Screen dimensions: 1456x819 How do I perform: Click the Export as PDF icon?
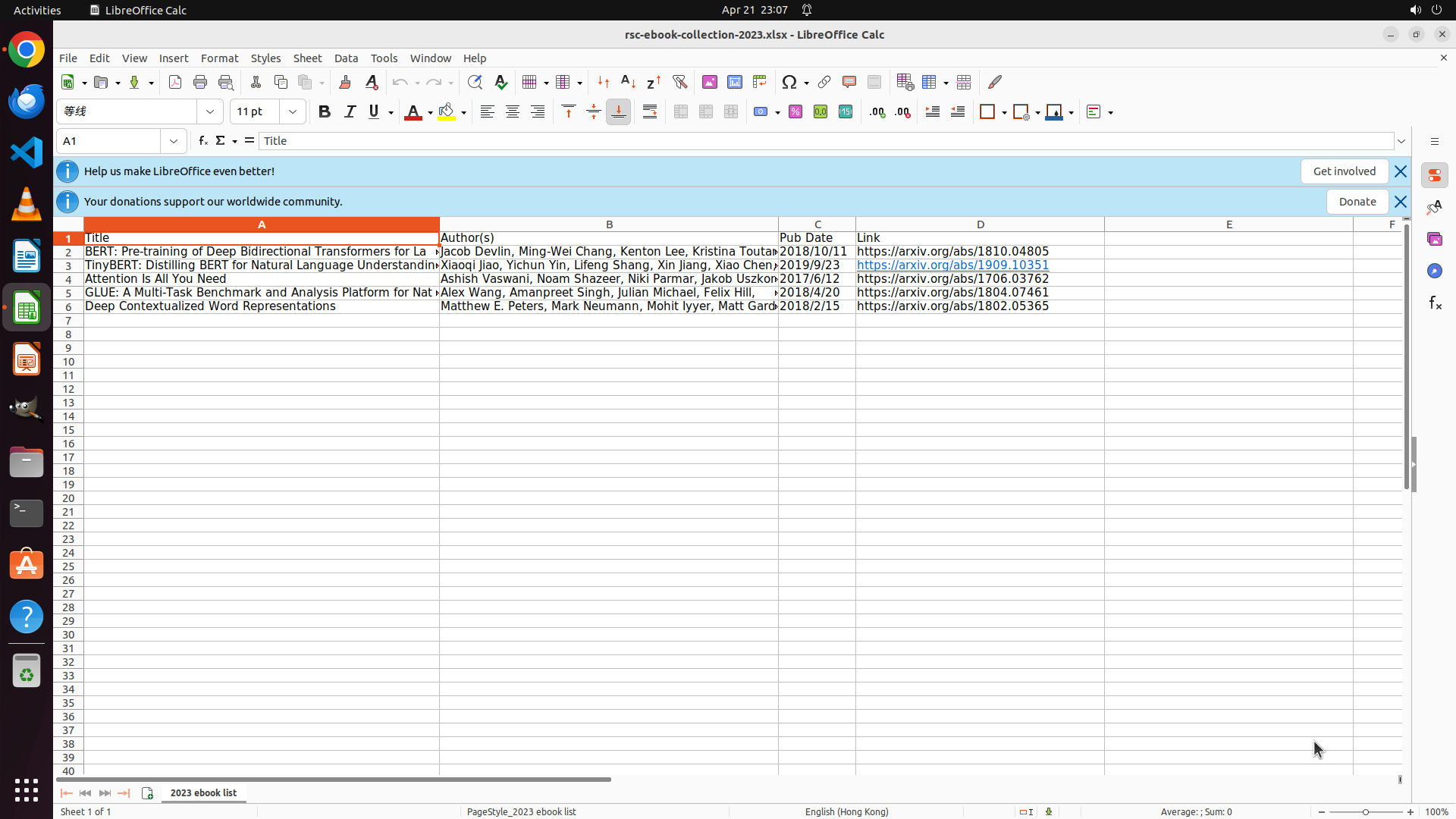[175, 82]
